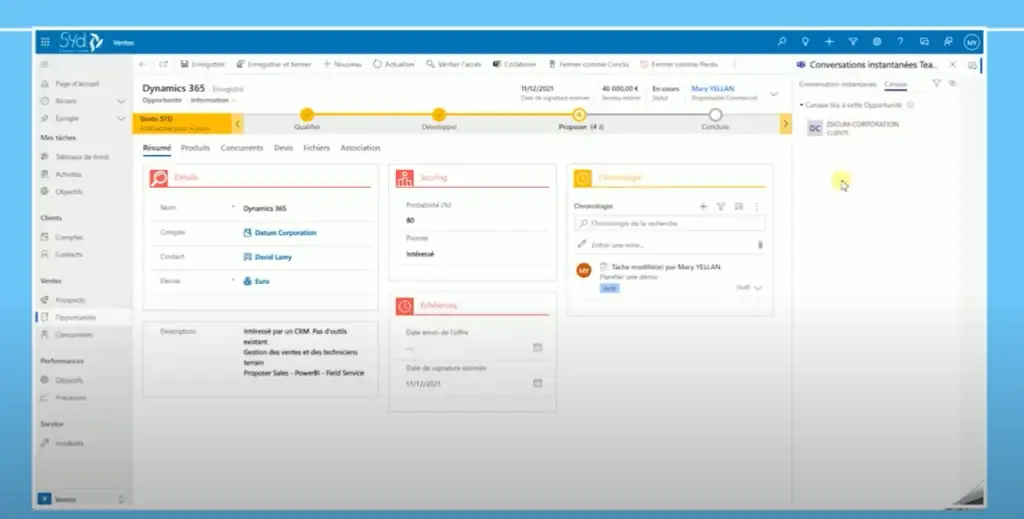Switch to the Résumé tab
1024x519 pixels.
pos(157,148)
